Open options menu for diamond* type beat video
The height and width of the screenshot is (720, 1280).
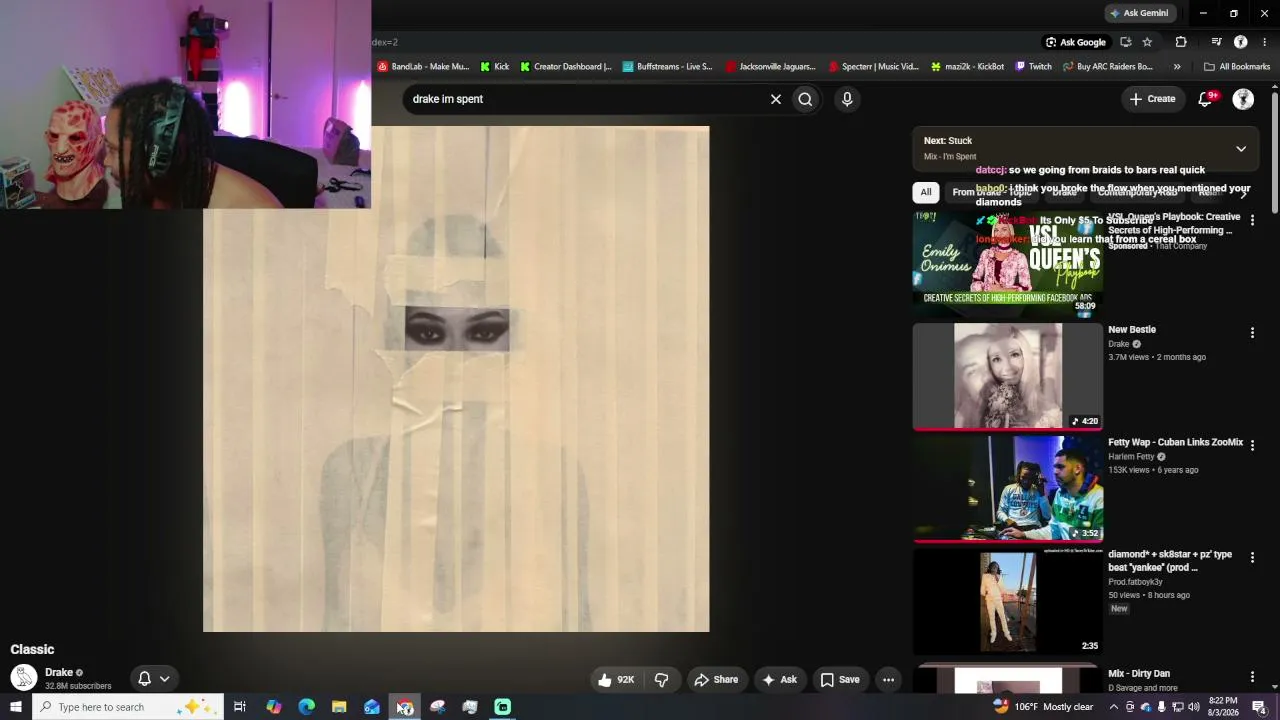(1252, 557)
